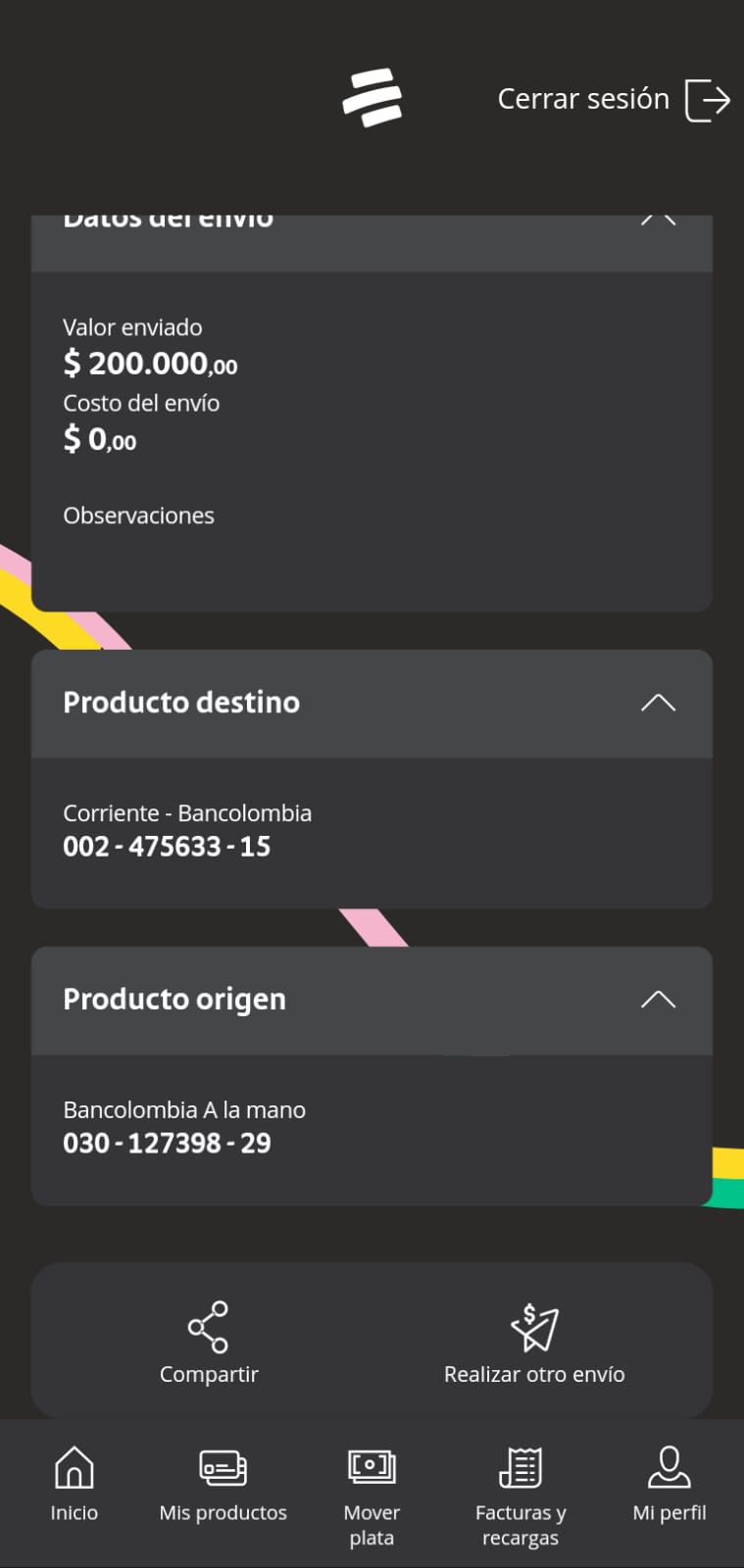Open the Mis productos card icon
The height and width of the screenshot is (1568, 744).
click(x=223, y=1468)
